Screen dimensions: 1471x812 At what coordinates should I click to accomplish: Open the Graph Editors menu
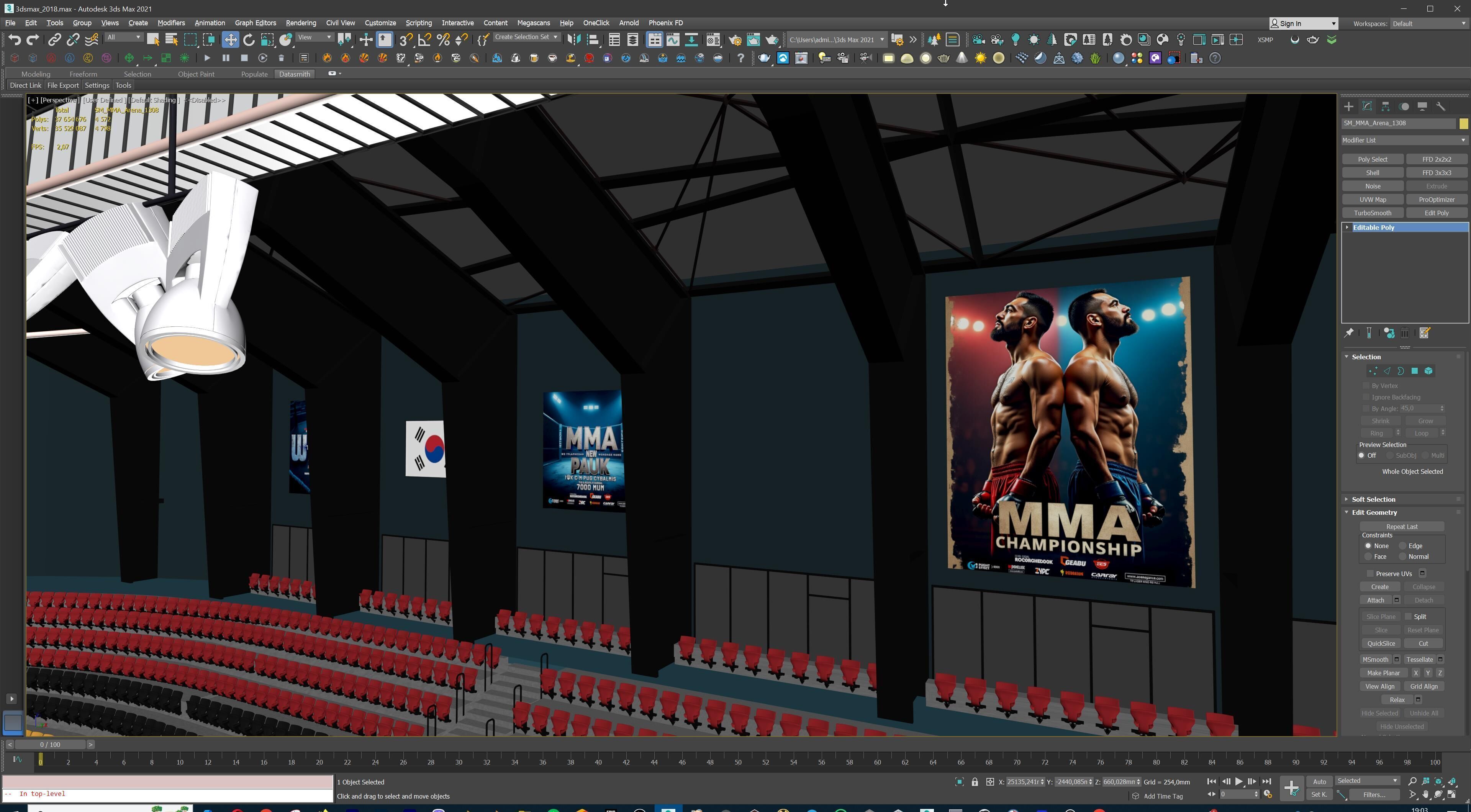pyautogui.click(x=255, y=23)
